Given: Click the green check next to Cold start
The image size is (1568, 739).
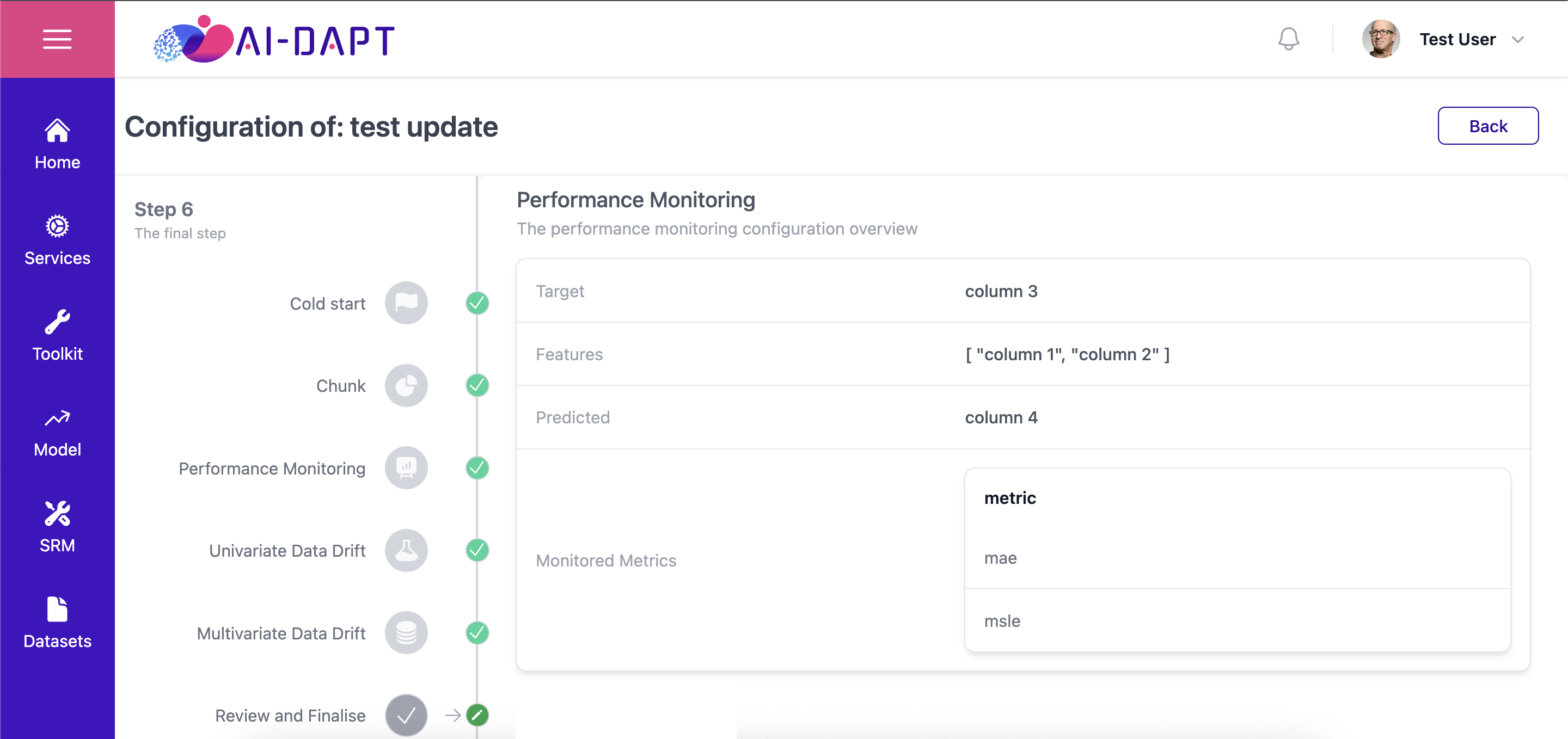Looking at the screenshot, I should pyautogui.click(x=477, y=303).
